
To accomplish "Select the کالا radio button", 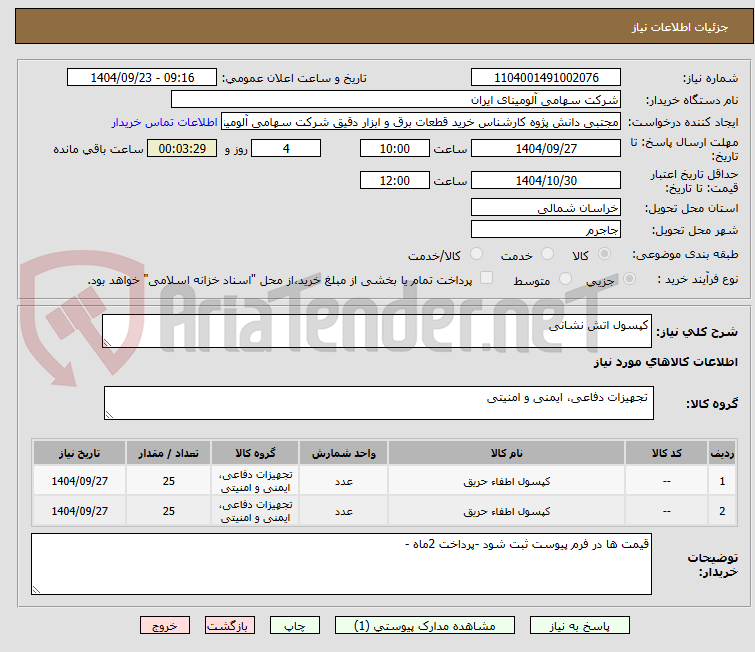I will [x=604, y=254].
